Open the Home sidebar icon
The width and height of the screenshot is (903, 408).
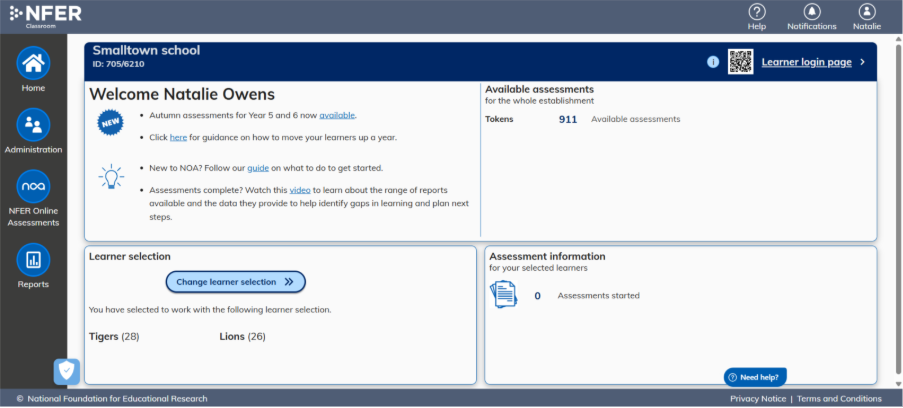(33, 63)
